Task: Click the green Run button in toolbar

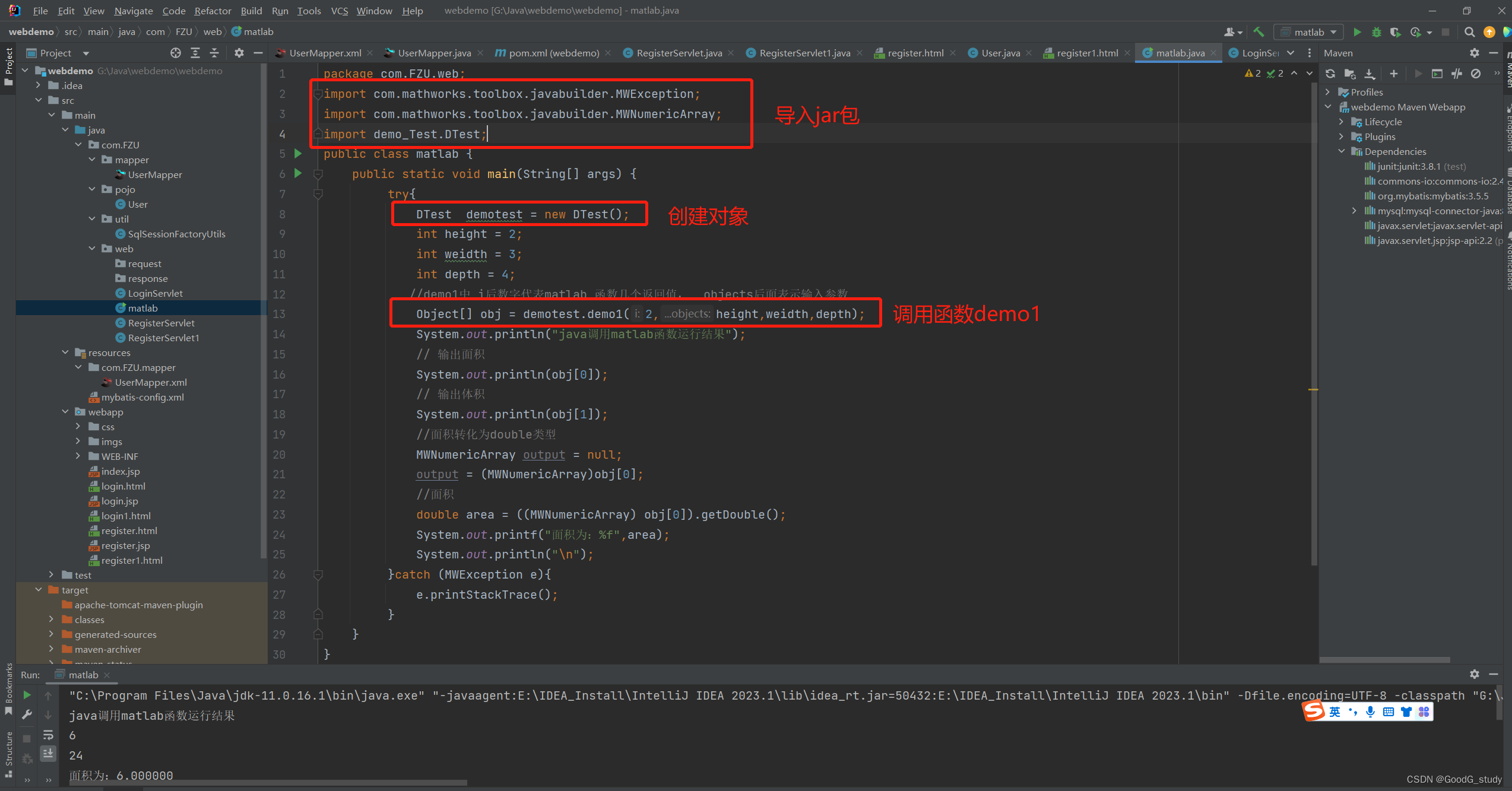Action: (1357, 32)
